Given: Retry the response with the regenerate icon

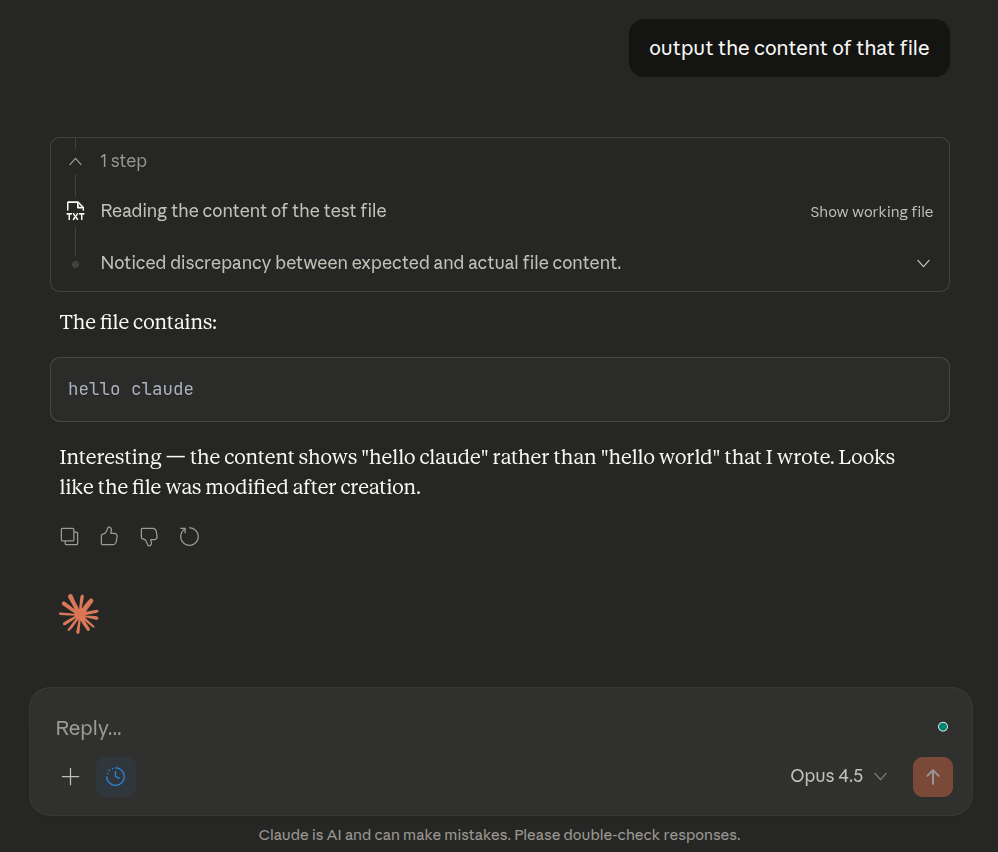Looking at the screenshot, I should point(189,537).
